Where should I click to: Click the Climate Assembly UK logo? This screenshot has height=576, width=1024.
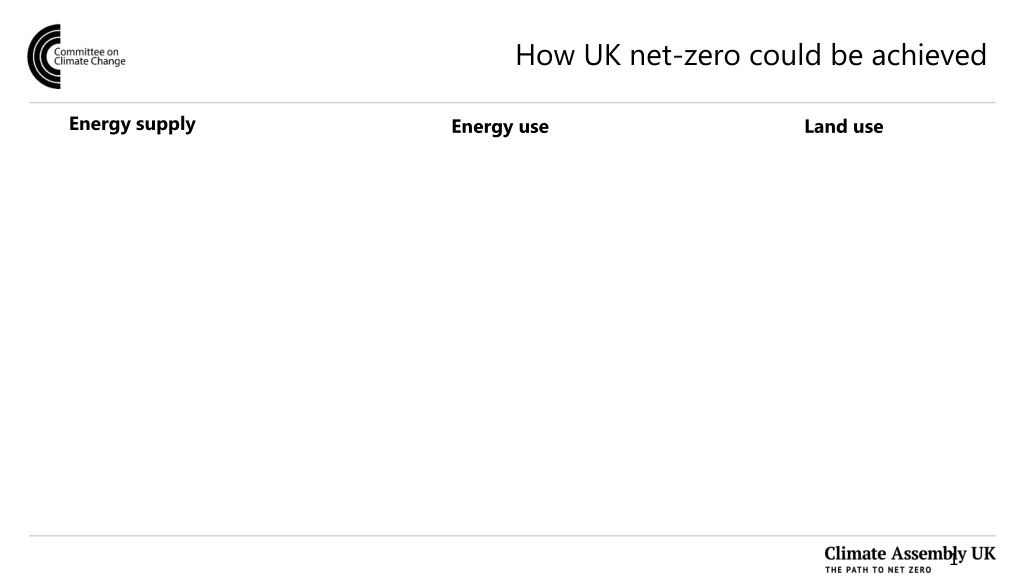pyautogui.click(x=910, y=559)
